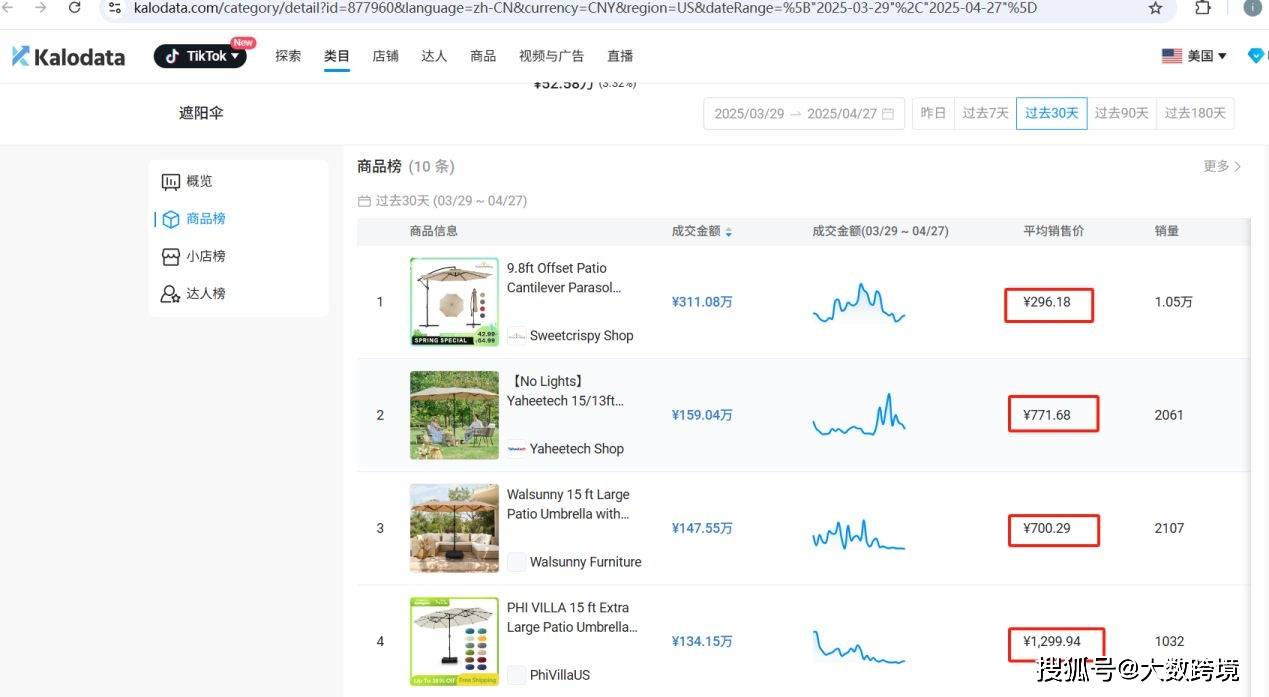The height and width of the screenshot is (697, 1269).
Task: Open the Walsunny umbrella product thumbnail
Action: click(x=454, y=528)
